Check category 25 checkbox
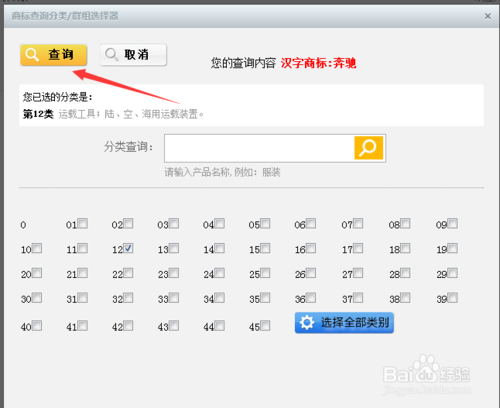This screenshot has width=500, height=408. (x=265, y=273)
